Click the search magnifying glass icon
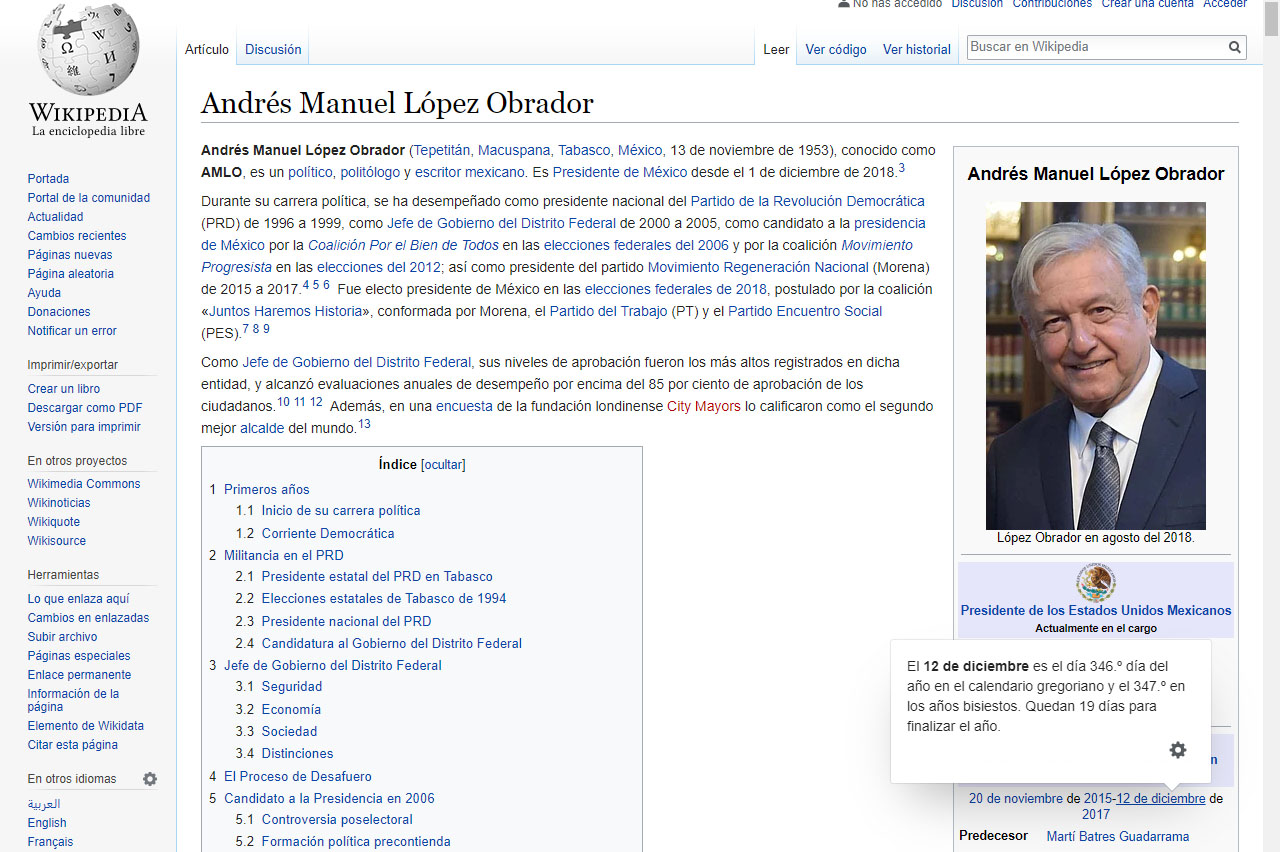This screenshot has width=1280, height=852. [x=1235, y=47]
